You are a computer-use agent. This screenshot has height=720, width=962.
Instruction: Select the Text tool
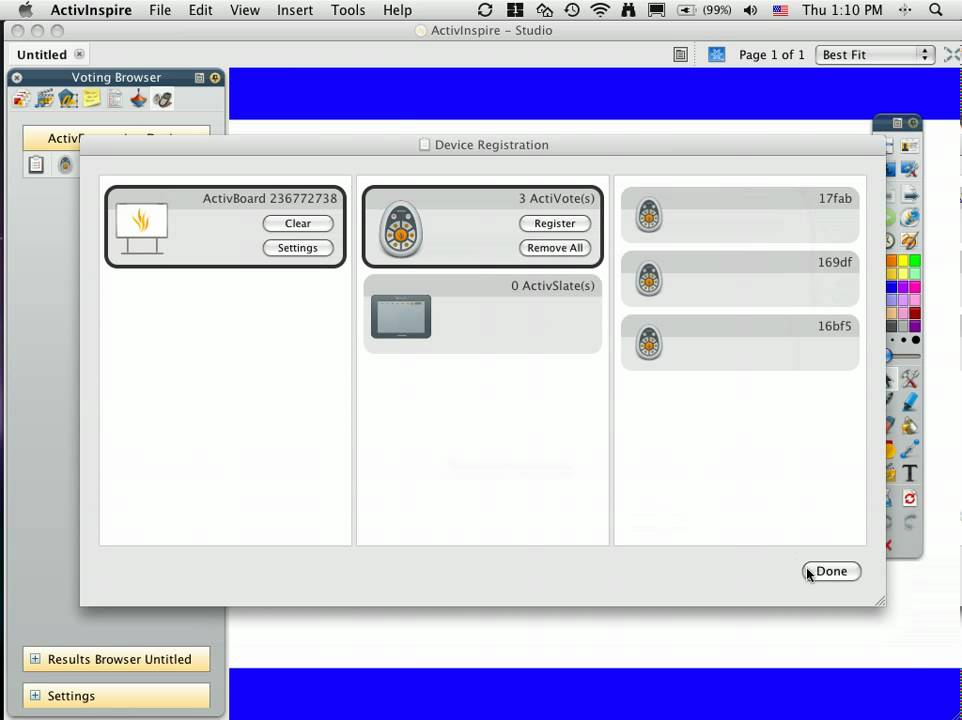pyautogui.click(x=910, y=473)
